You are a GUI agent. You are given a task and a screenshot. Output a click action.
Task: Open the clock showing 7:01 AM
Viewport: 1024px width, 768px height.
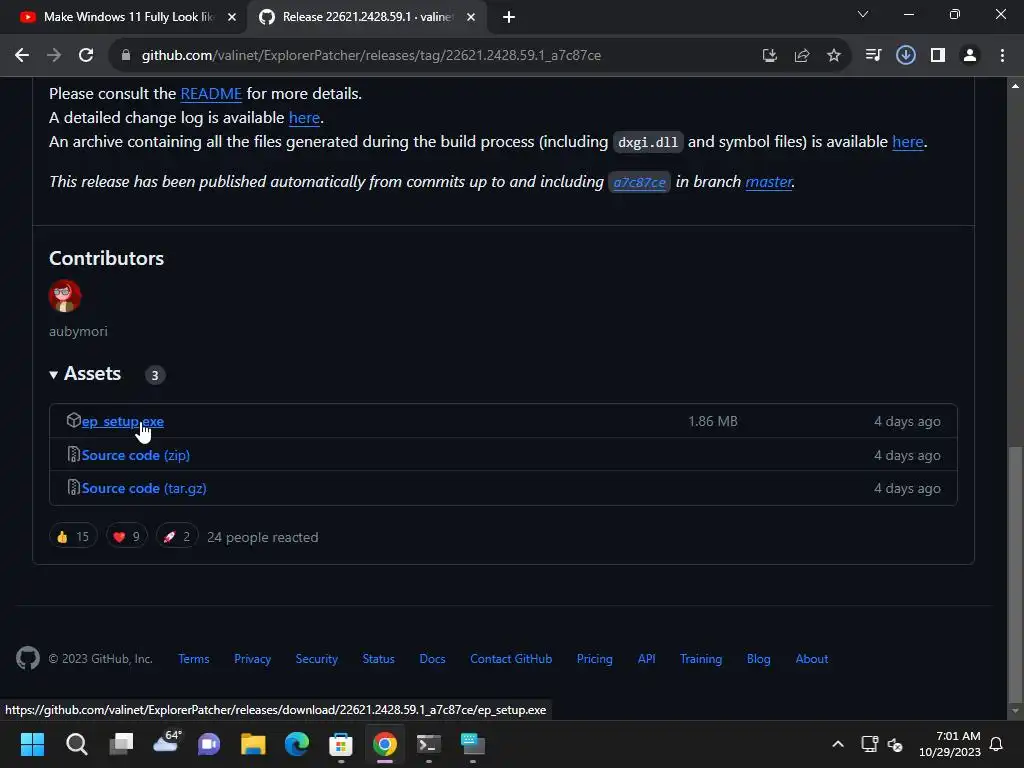(x=950, y=744)
